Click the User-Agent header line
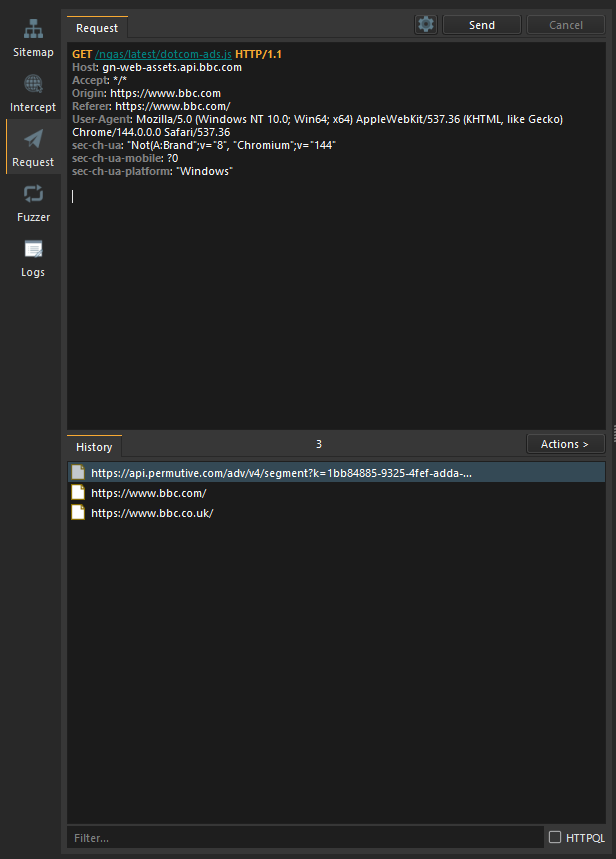Viewport: 616px width, 859px height. (317, 125)
